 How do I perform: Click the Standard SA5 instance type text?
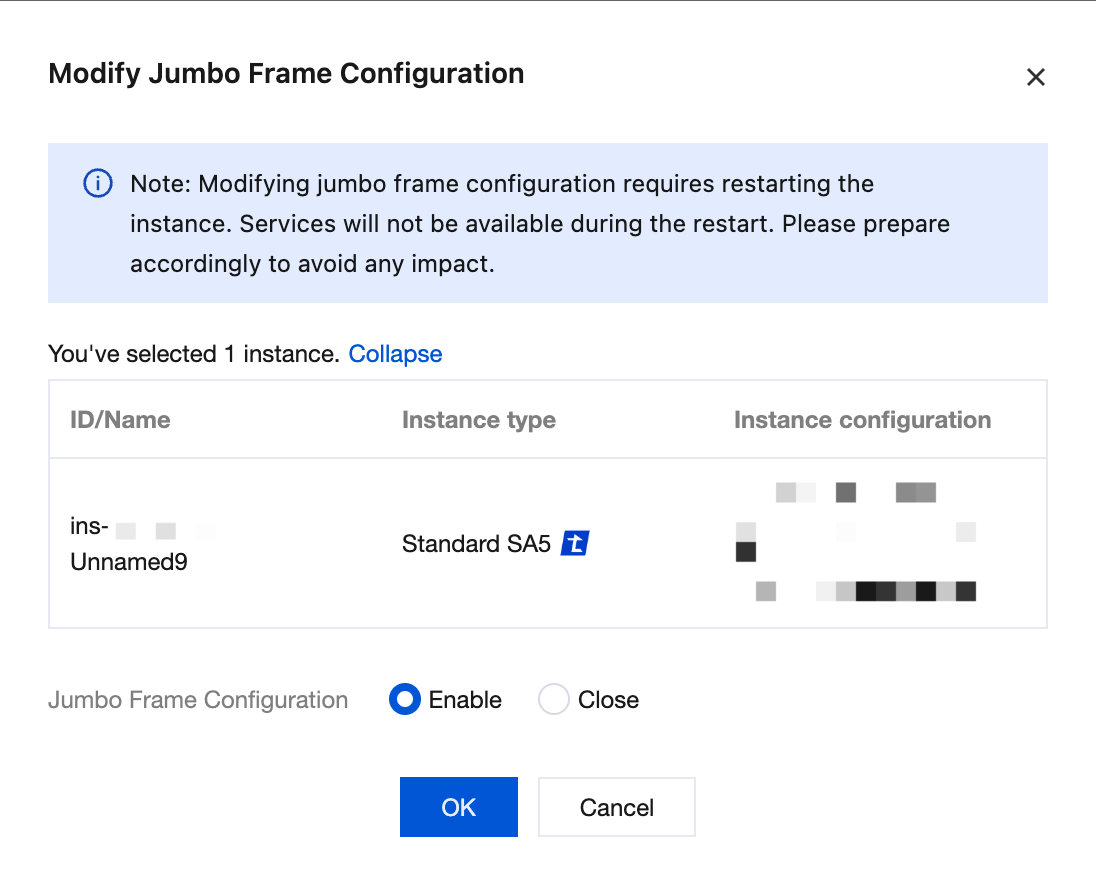476,544
